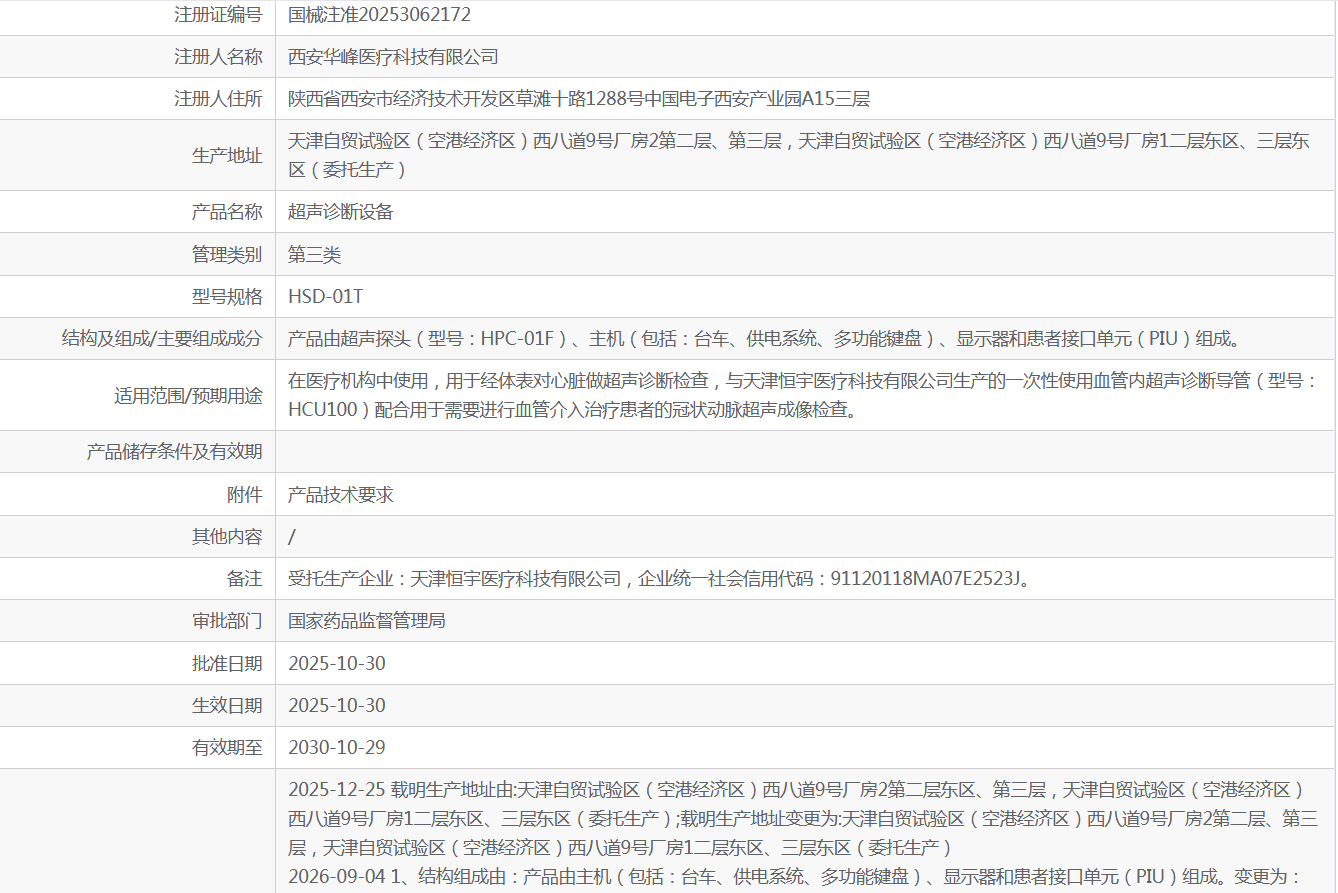Click the 注册人住所 label

pos(218,99)
